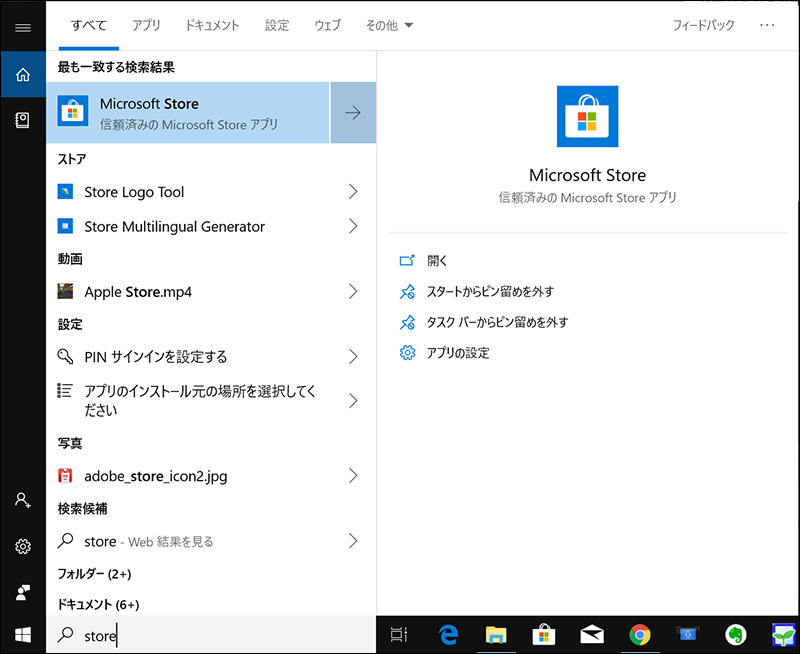Click the rightmost plant icon on taskbar
The image size is (800, 654).
pyautogui.click(x=784, y=635)
